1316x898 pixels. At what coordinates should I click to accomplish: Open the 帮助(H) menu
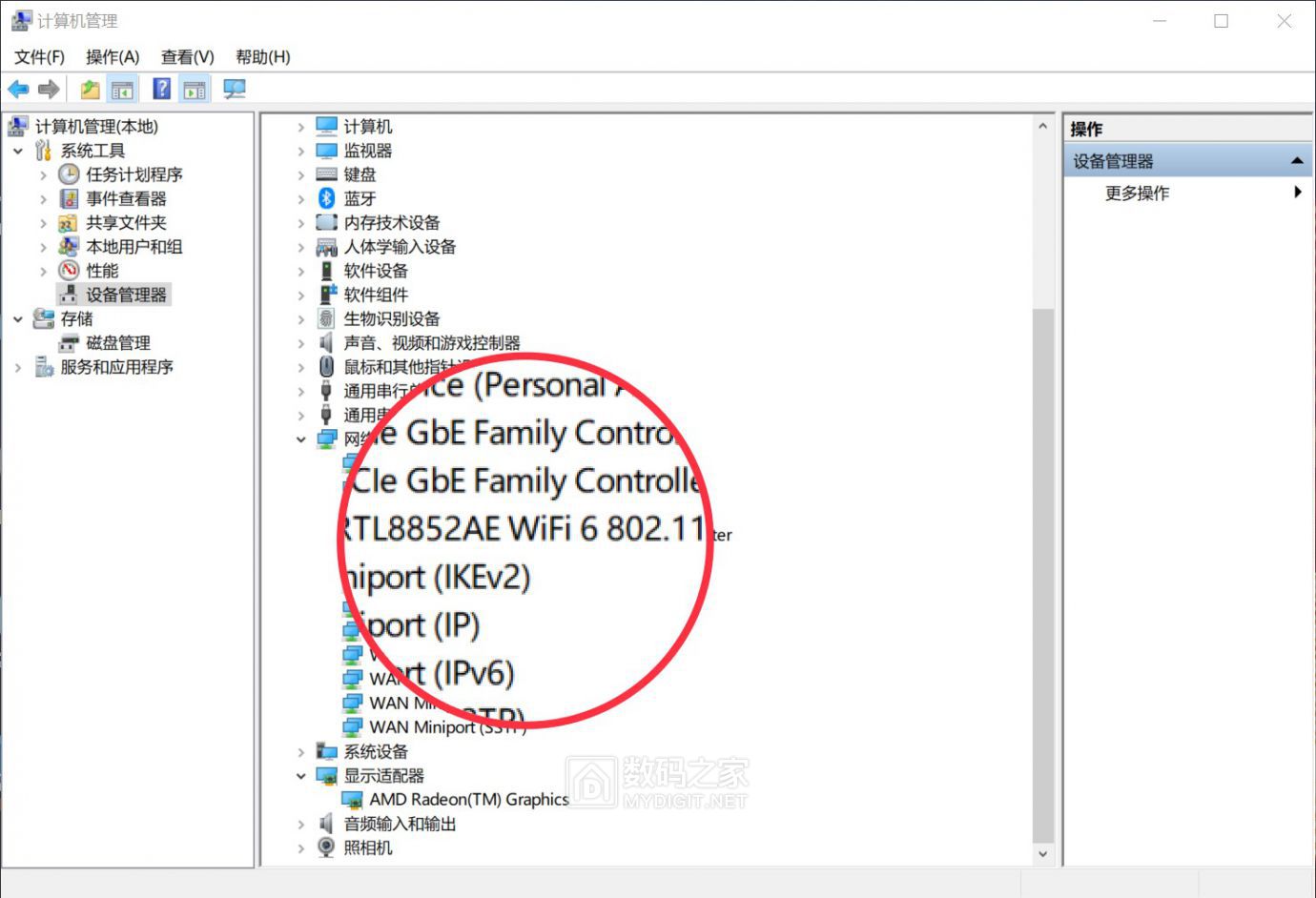(263, 57)
